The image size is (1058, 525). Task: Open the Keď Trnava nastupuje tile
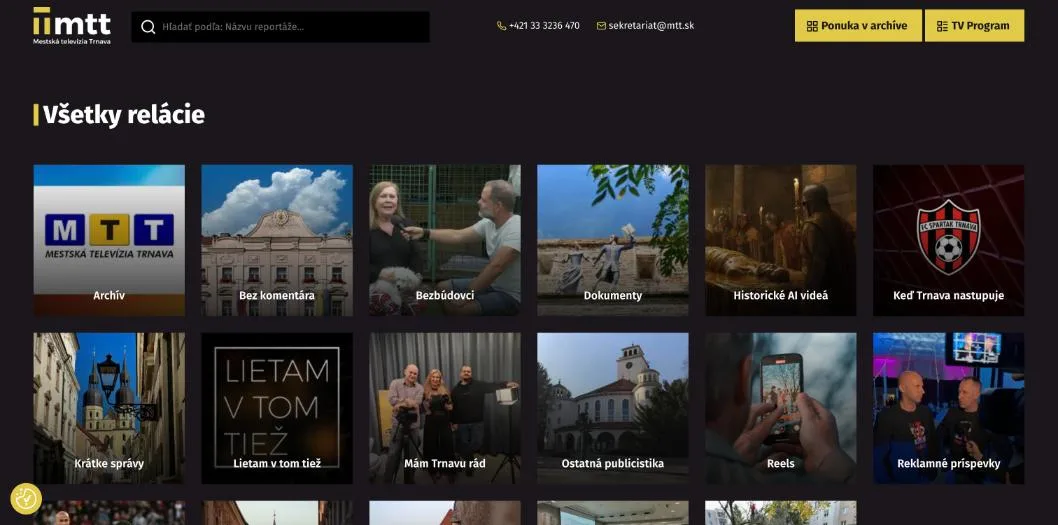[x=949, y=240]
